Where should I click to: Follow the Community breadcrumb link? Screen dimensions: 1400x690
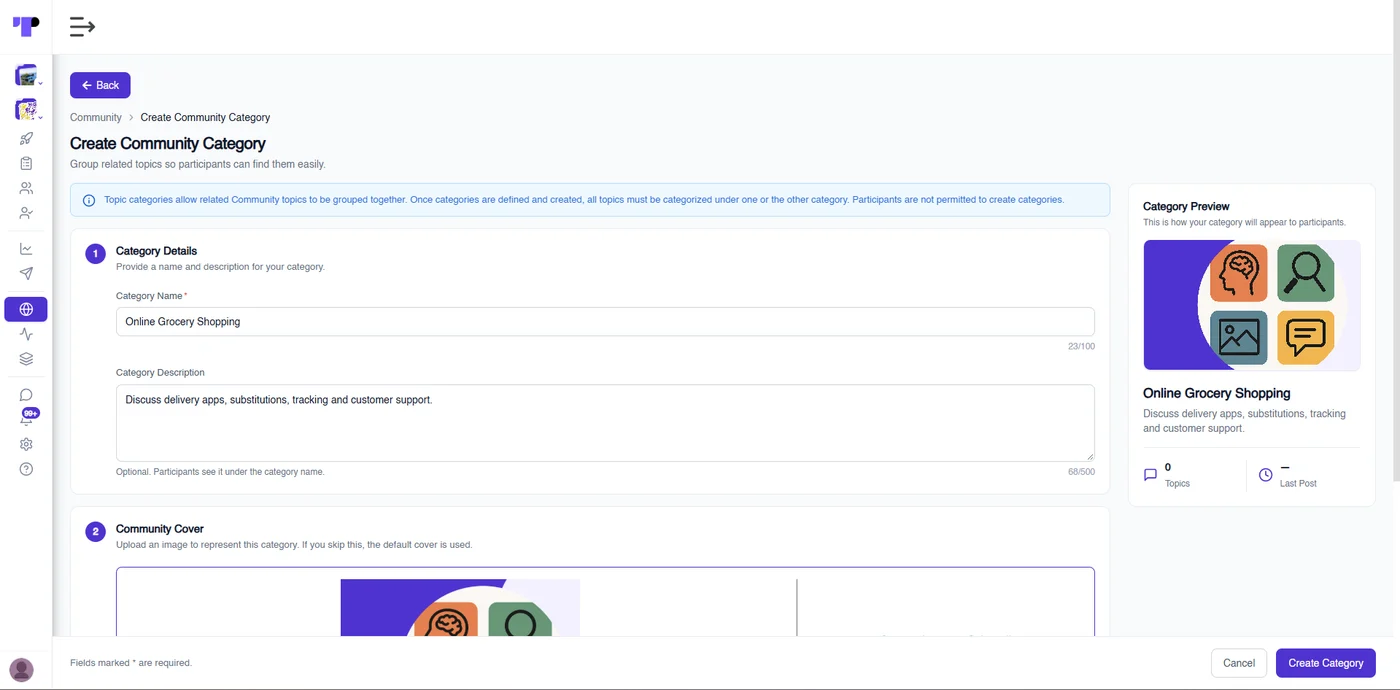pos(96,117)
